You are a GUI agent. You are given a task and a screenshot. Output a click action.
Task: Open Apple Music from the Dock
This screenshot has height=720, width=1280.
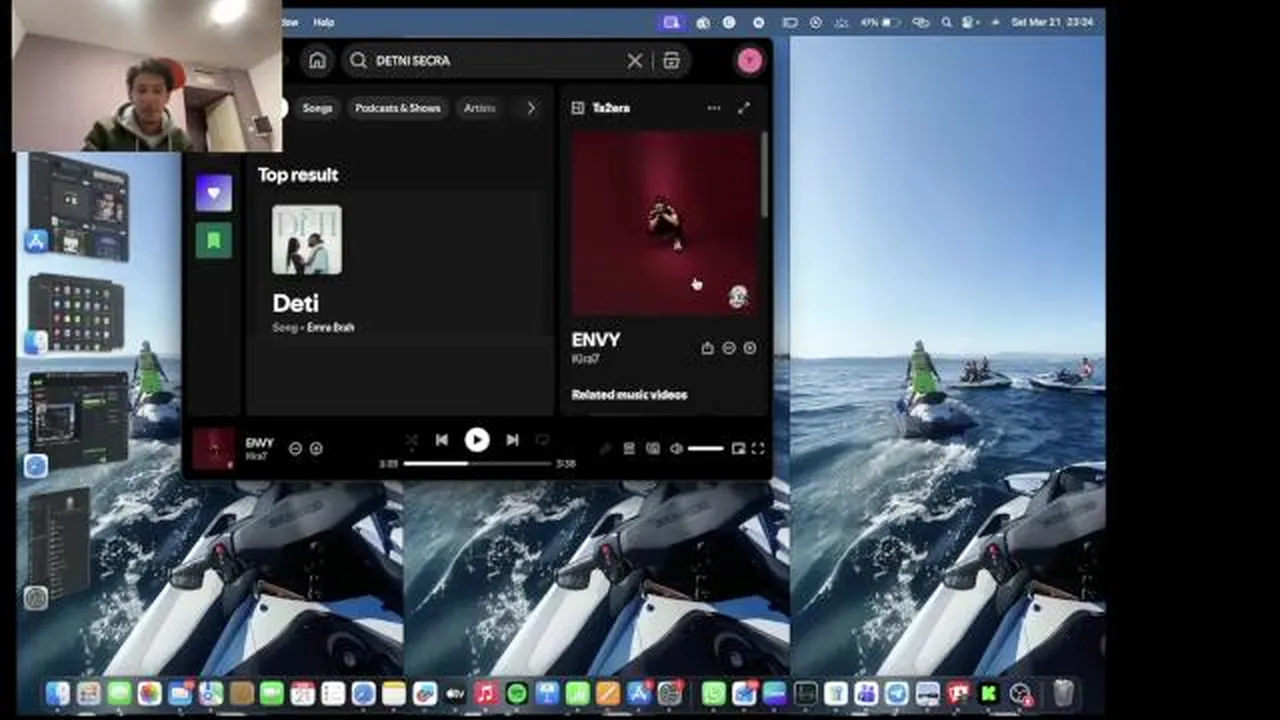click(x=486, y=693)
